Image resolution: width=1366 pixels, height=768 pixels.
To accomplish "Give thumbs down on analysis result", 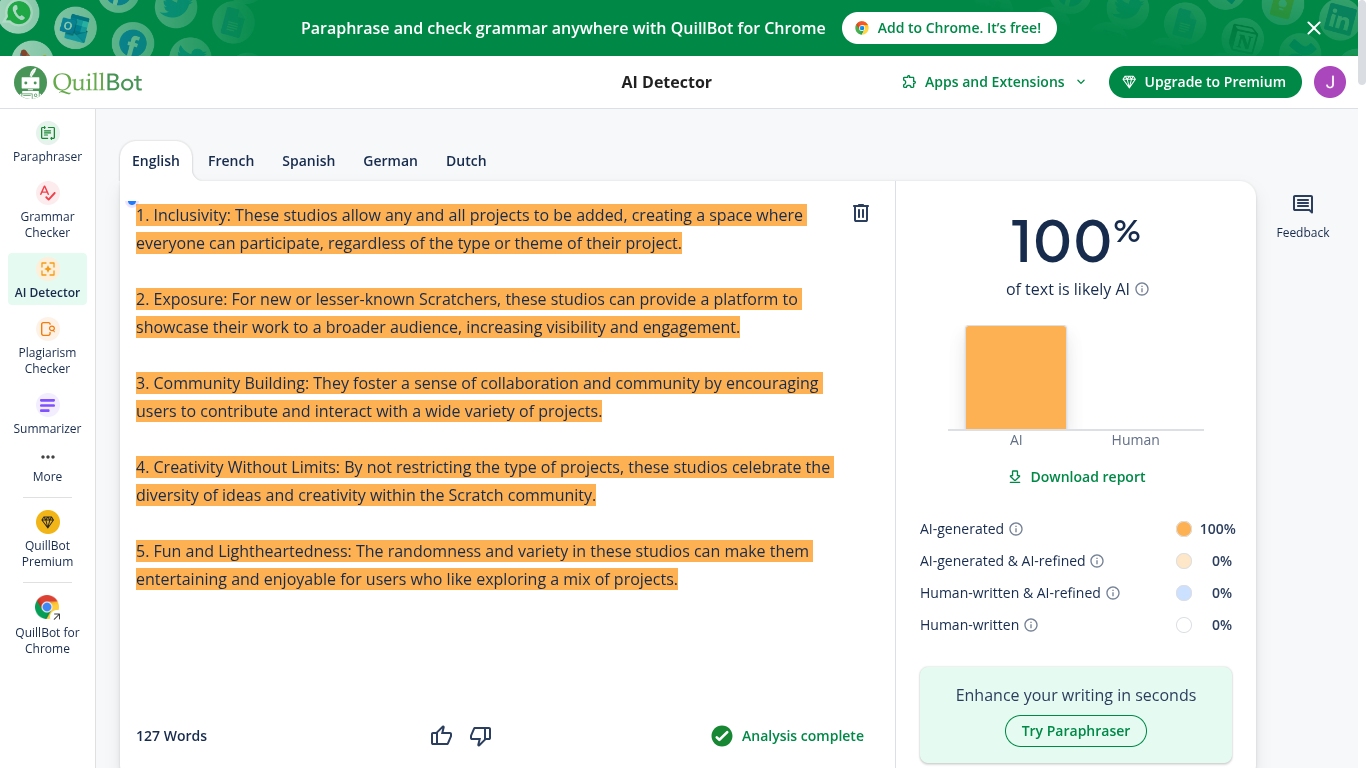I will coord(481,736).
